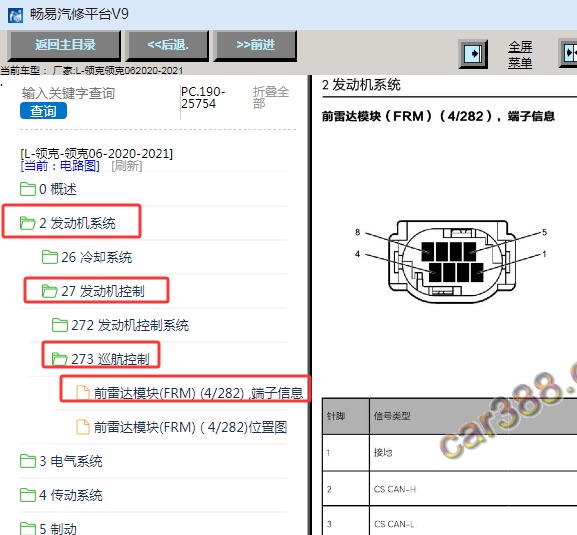Viewport: 577px width, 535px height.
Task: Collapse all with 折叠全部
Action: (x=270, y=97)
